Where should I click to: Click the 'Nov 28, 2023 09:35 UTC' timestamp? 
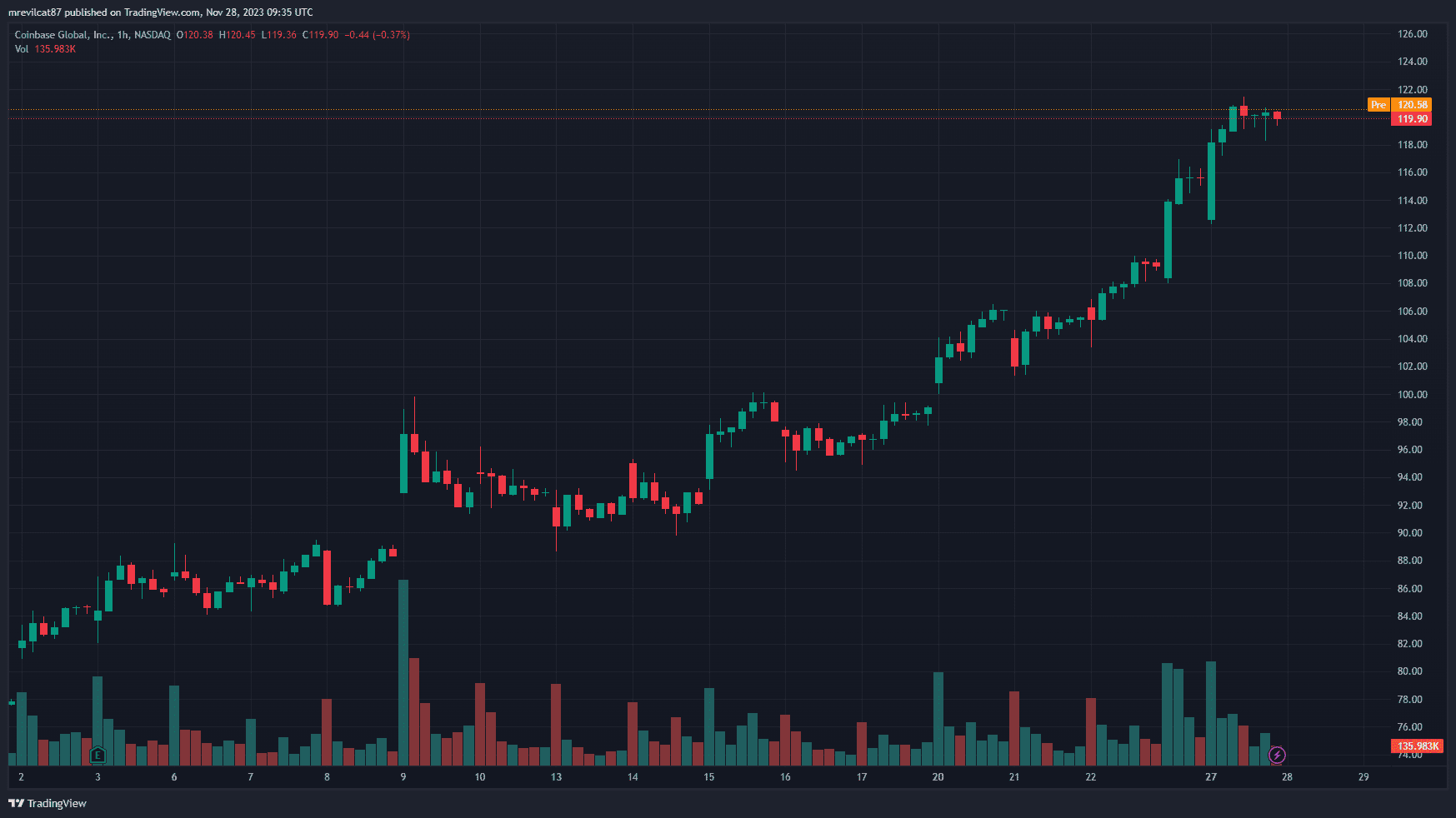tap(259, 12)
